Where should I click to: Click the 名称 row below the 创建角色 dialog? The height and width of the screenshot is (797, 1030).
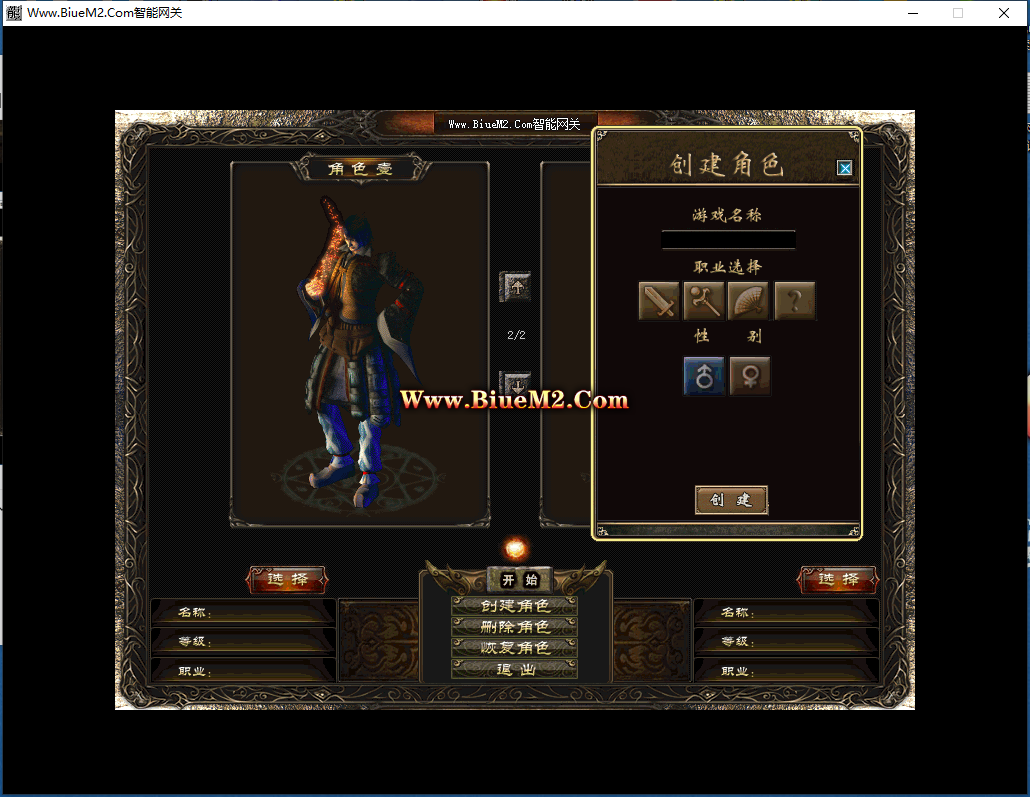click(786, 612)
